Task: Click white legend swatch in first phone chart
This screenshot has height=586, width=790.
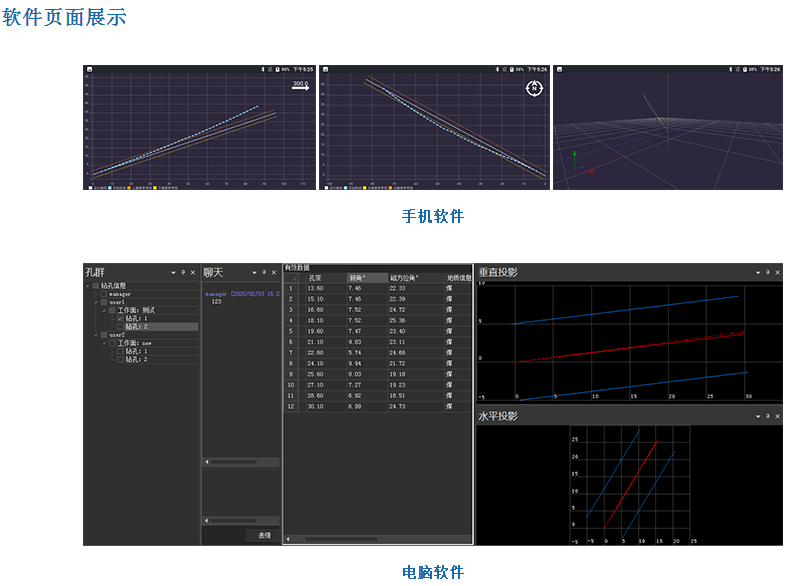Action: coord(91,187)
